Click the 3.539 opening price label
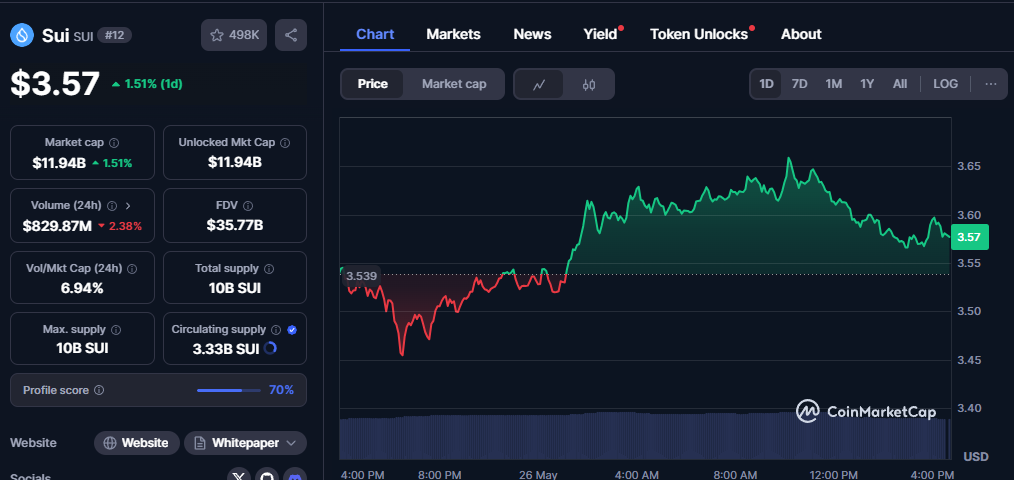Viewport: 1014px width, 480px height. 361,276
